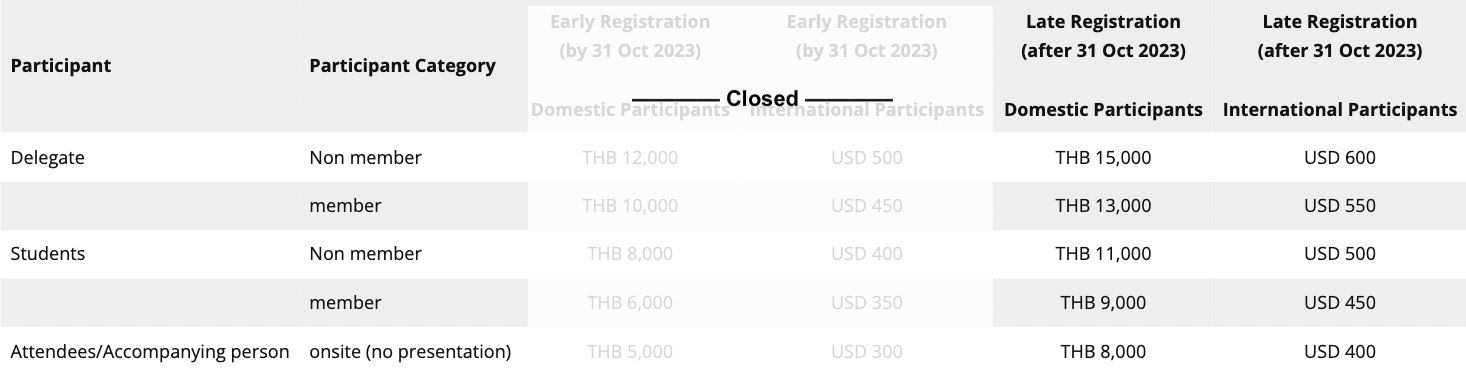Viewport: 1466px width, 375px height.
Task: Click the Students row label
Action: [47, 254]
